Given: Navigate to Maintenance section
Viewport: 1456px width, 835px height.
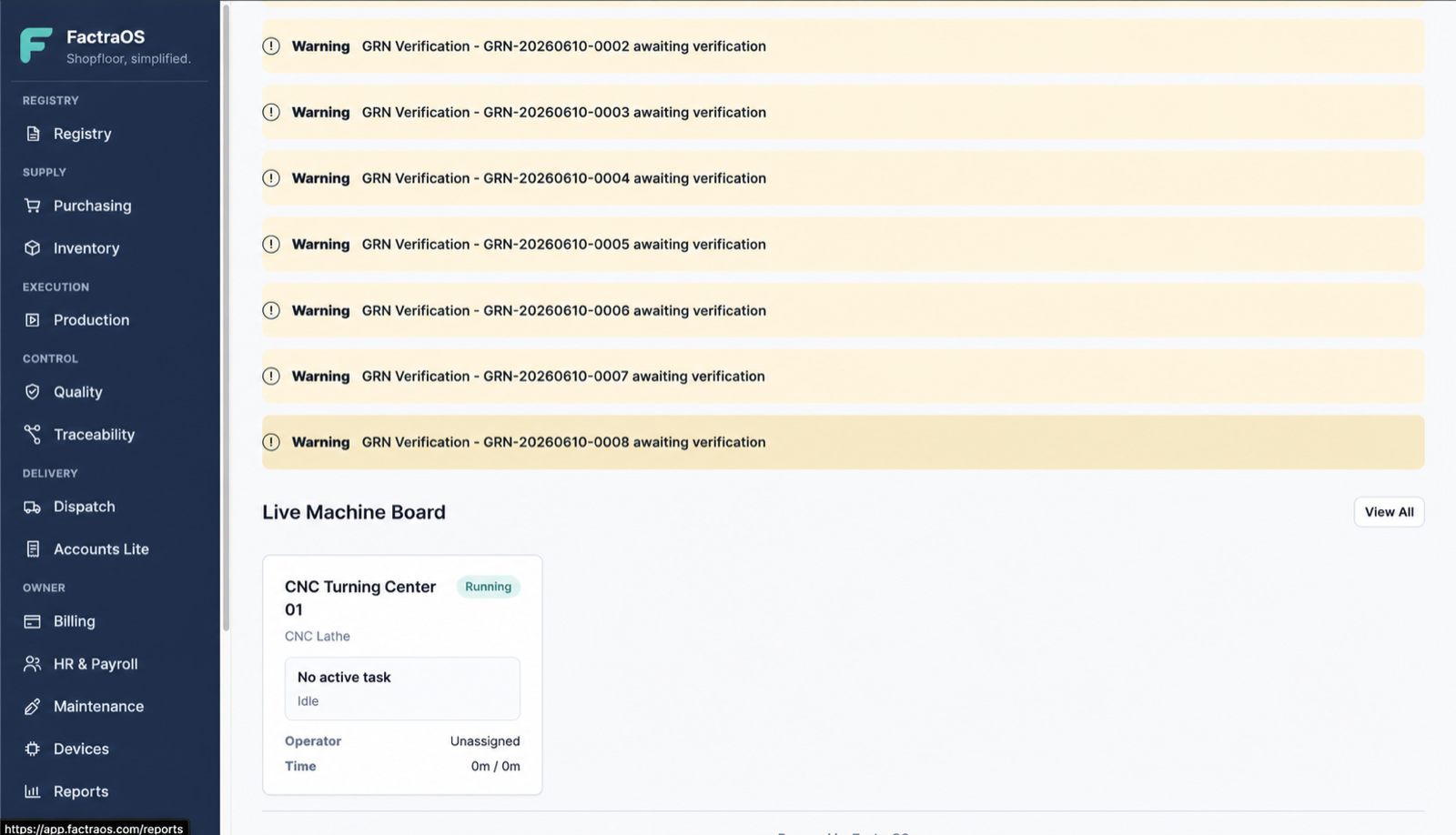Looking at the screenshot, I should tap(109, 707).
